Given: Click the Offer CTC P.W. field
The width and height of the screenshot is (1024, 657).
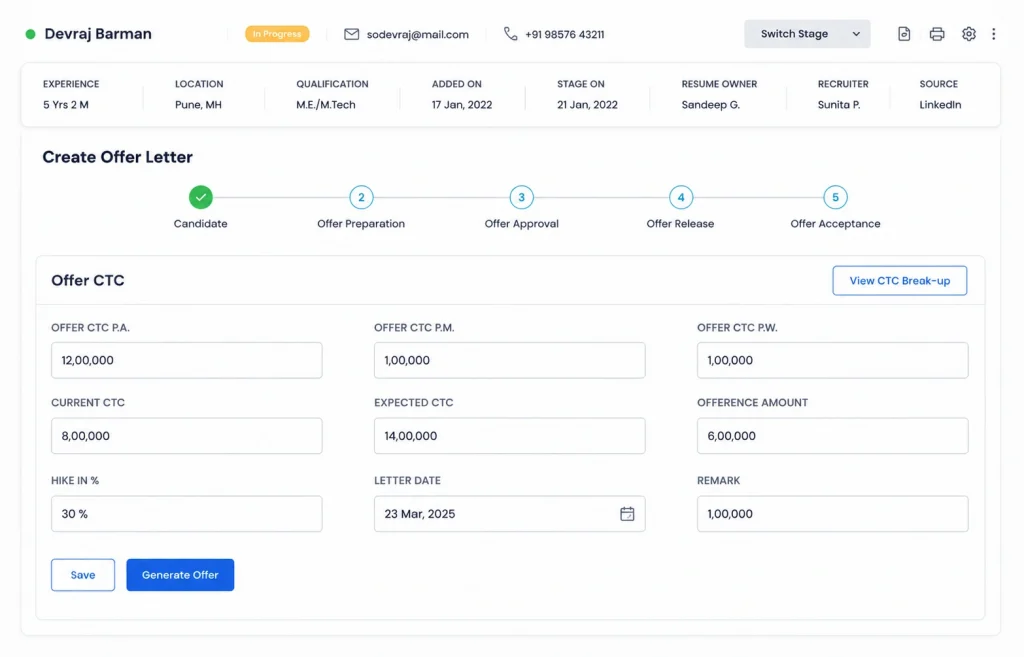Looking at the screenshot, I should [x=833, y=360].
